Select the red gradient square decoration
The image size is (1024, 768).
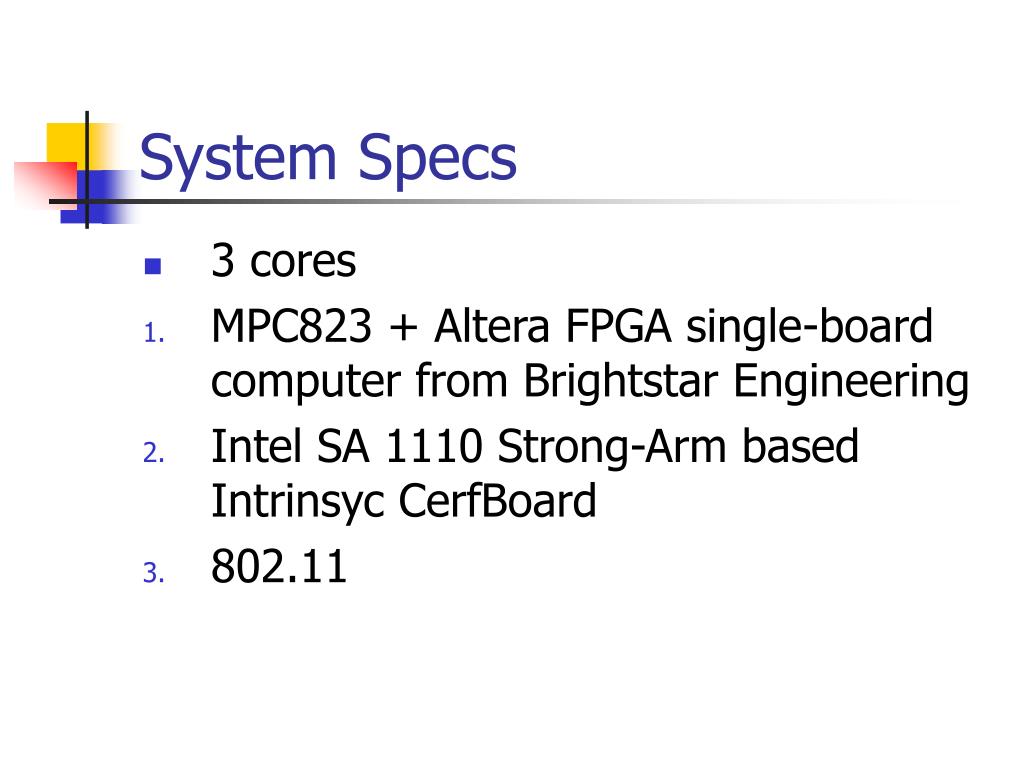(46, 184)
